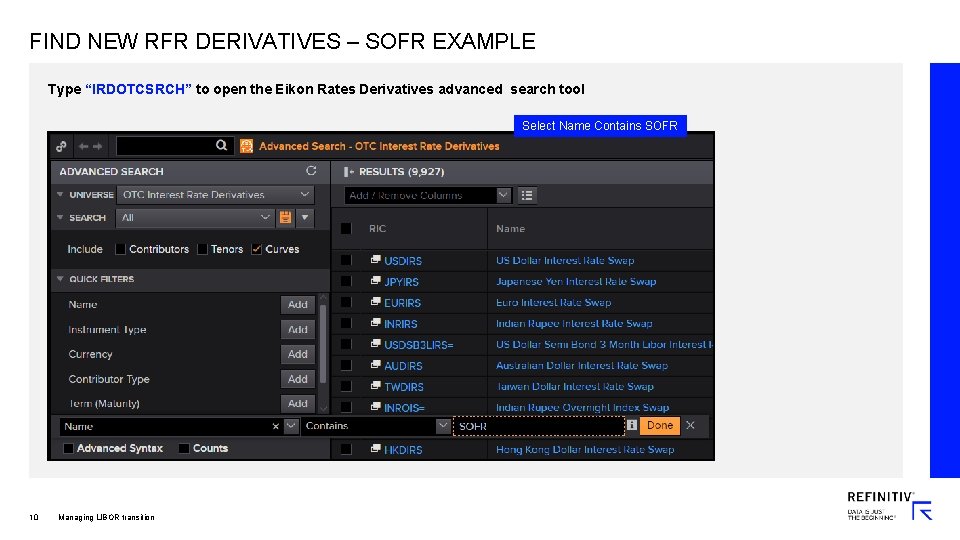
Task: Open the Contains operator dropdown
Action: (443, 426)
